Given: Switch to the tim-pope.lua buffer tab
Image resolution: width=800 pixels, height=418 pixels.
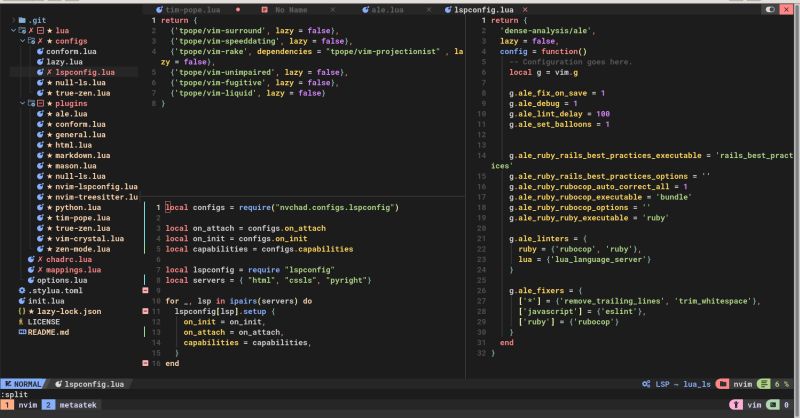Looking at the screenshot, I should (193, 10).
